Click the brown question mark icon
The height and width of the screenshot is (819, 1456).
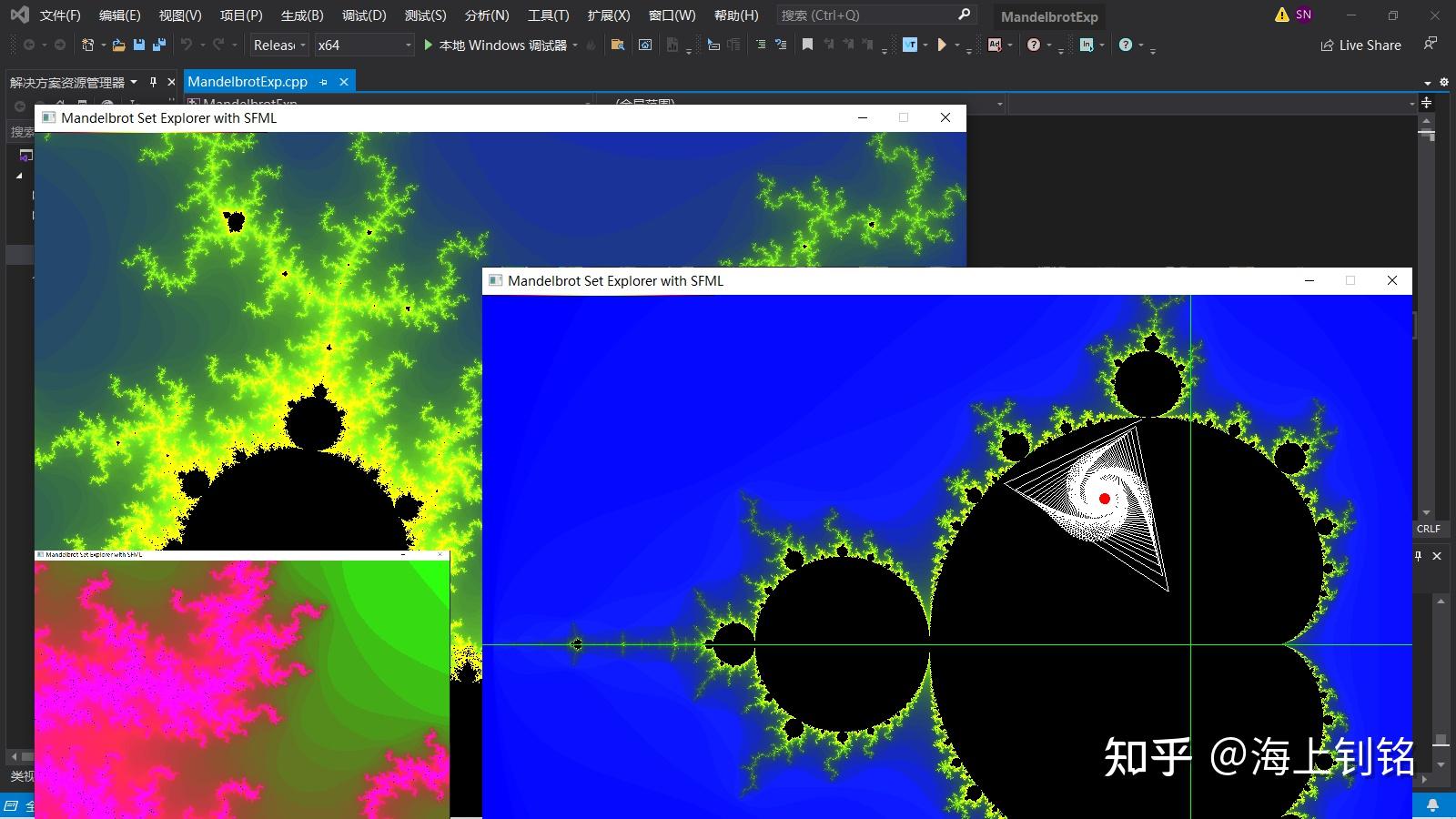coord(1034,45)
